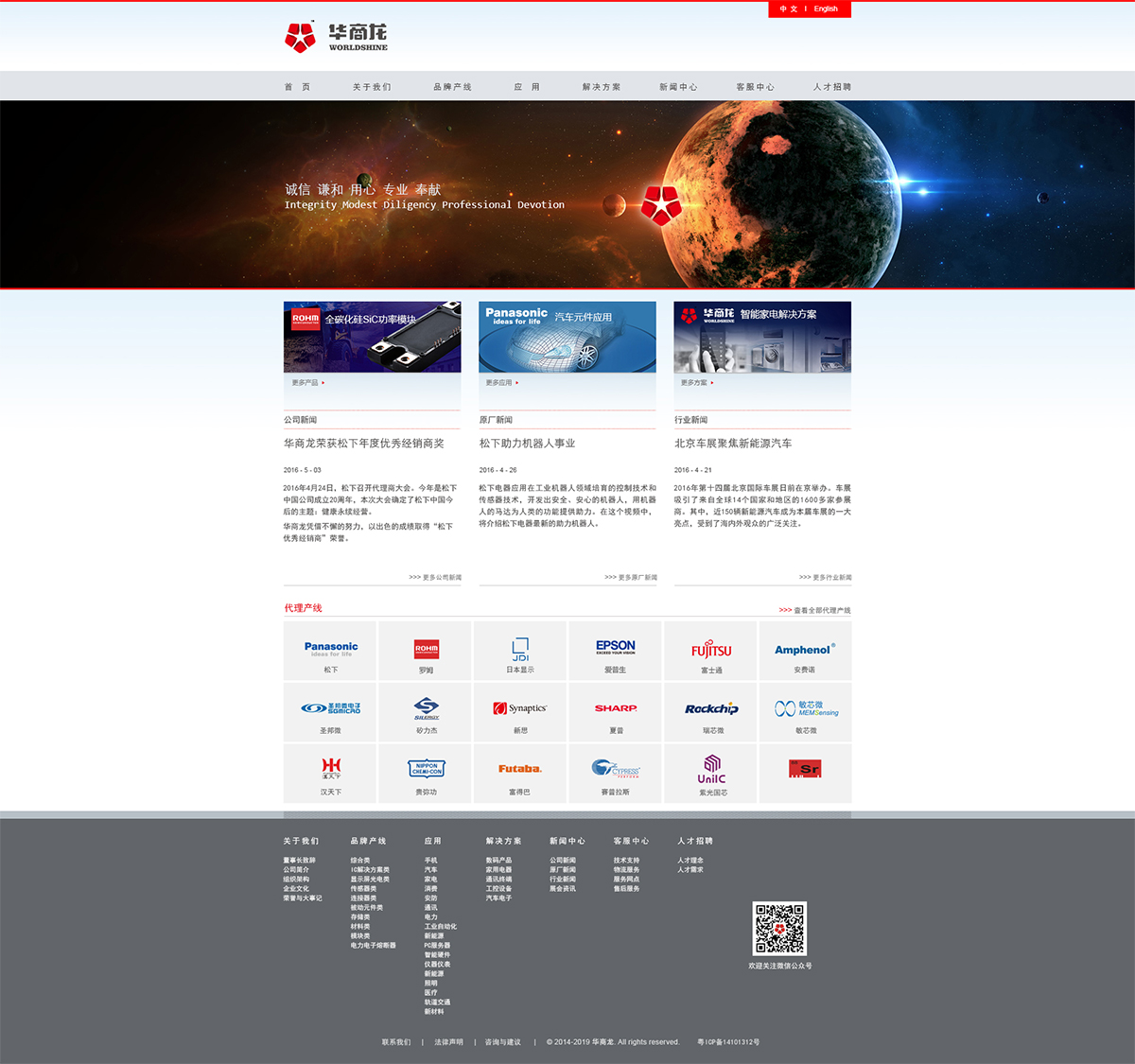Open the Silergy 矽力杰 brand tile
The image size is (1135, 1064).
[426, 712]
